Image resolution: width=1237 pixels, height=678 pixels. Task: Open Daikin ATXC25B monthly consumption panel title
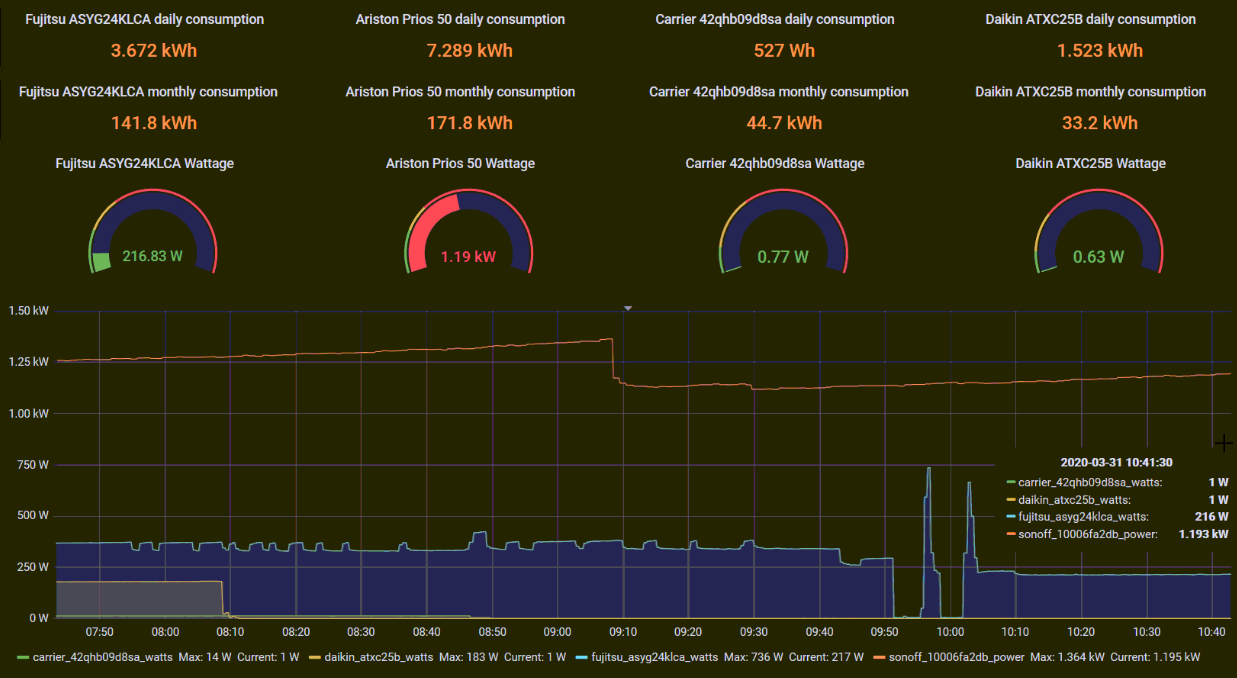tap(1091, 91)
